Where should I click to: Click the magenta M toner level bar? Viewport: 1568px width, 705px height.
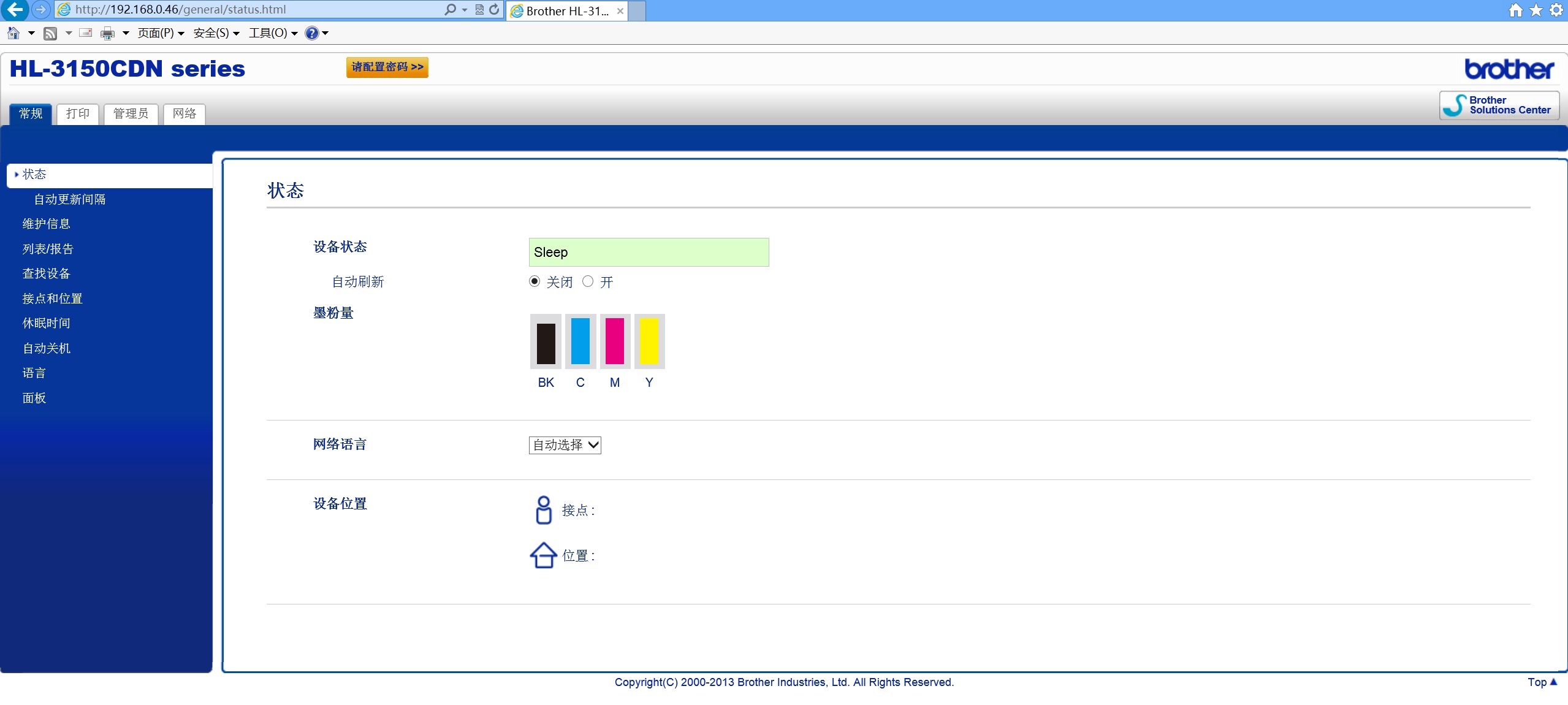[x=615, y=341]
